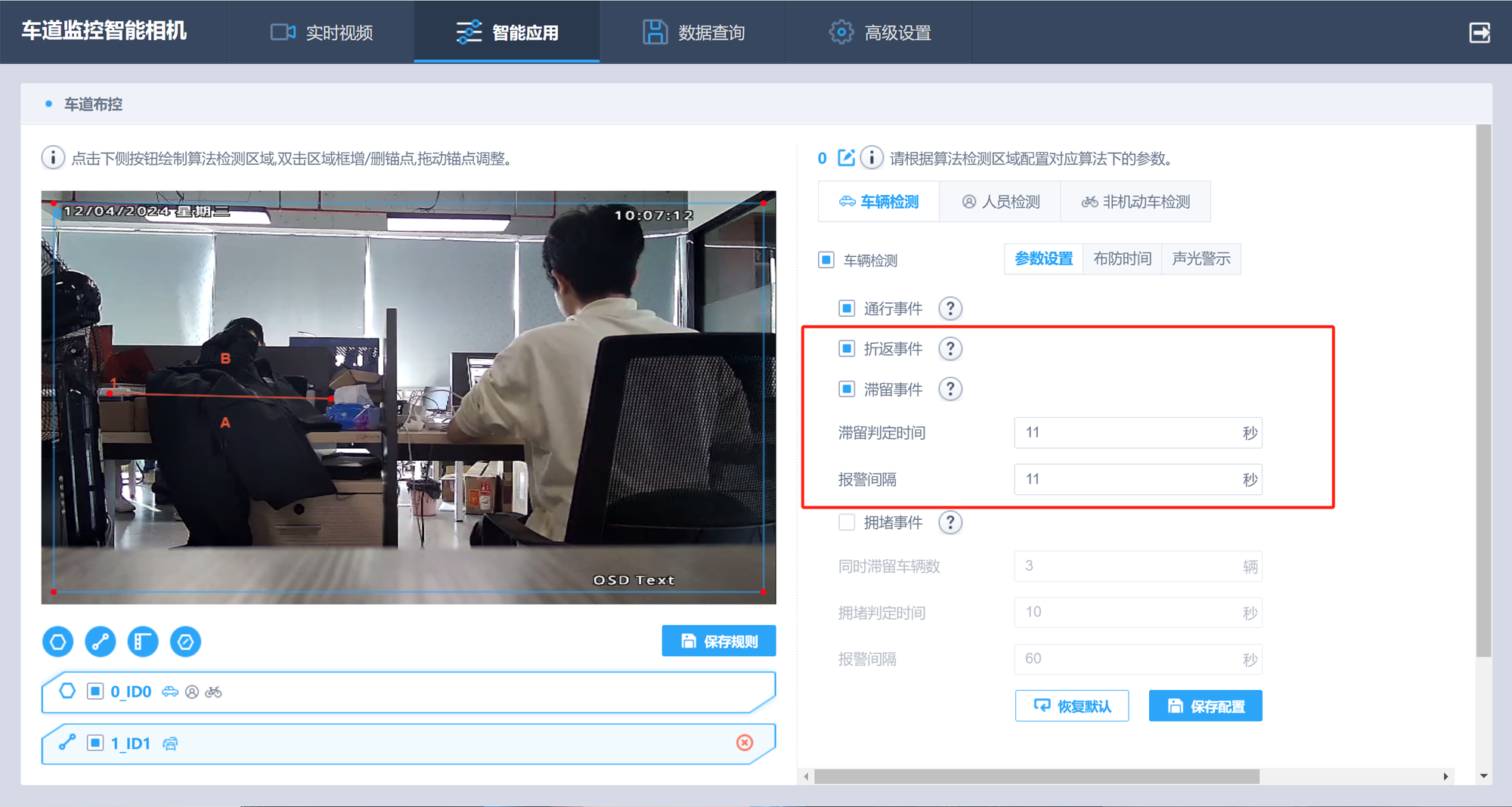
Task: Switch to 人员检测 tab
Action: pos(1000,202)
